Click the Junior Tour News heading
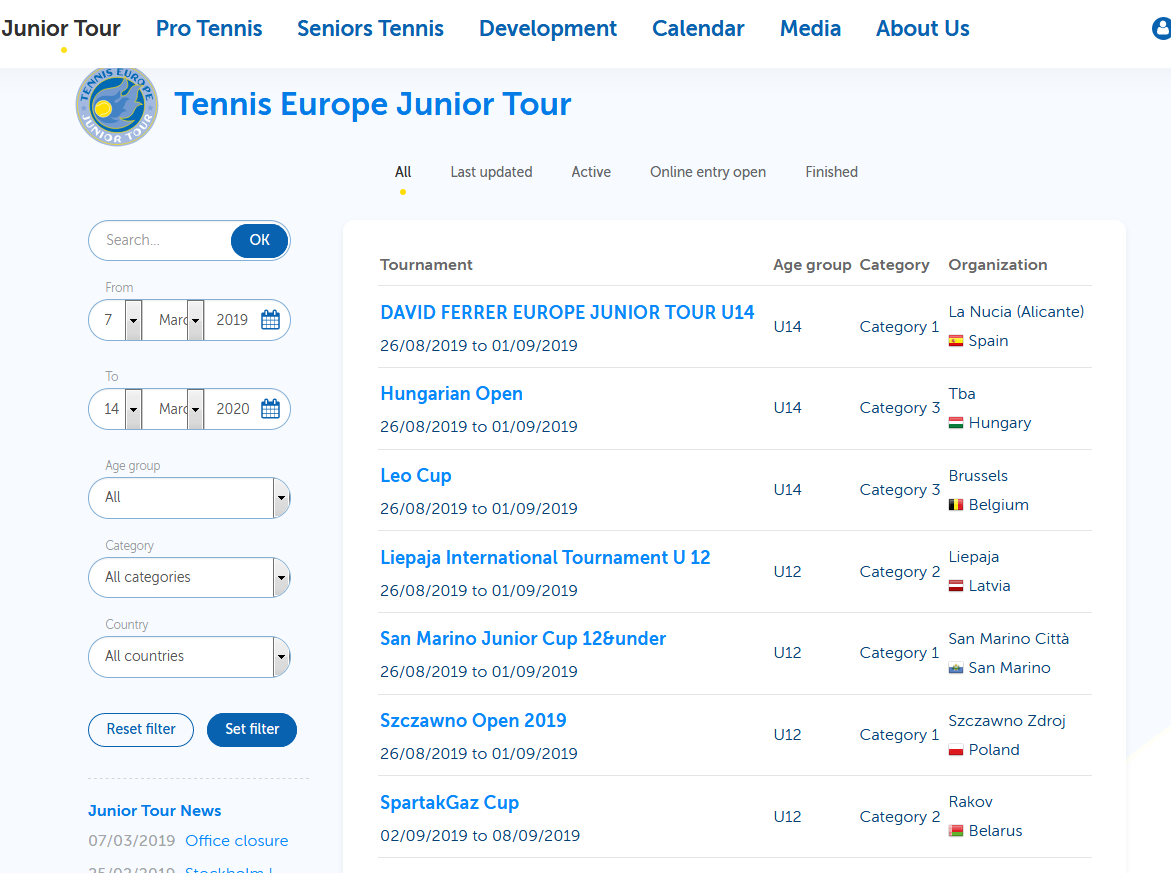The height and width of the screenshot is (873, 1171). click(155, 811)
